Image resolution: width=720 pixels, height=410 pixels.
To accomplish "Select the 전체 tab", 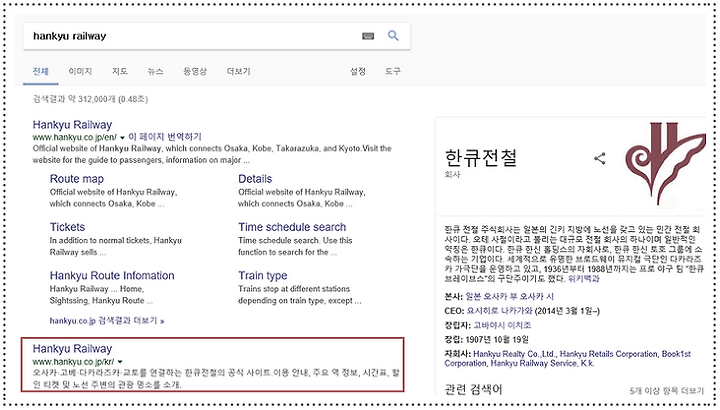I will click(40, 71).
